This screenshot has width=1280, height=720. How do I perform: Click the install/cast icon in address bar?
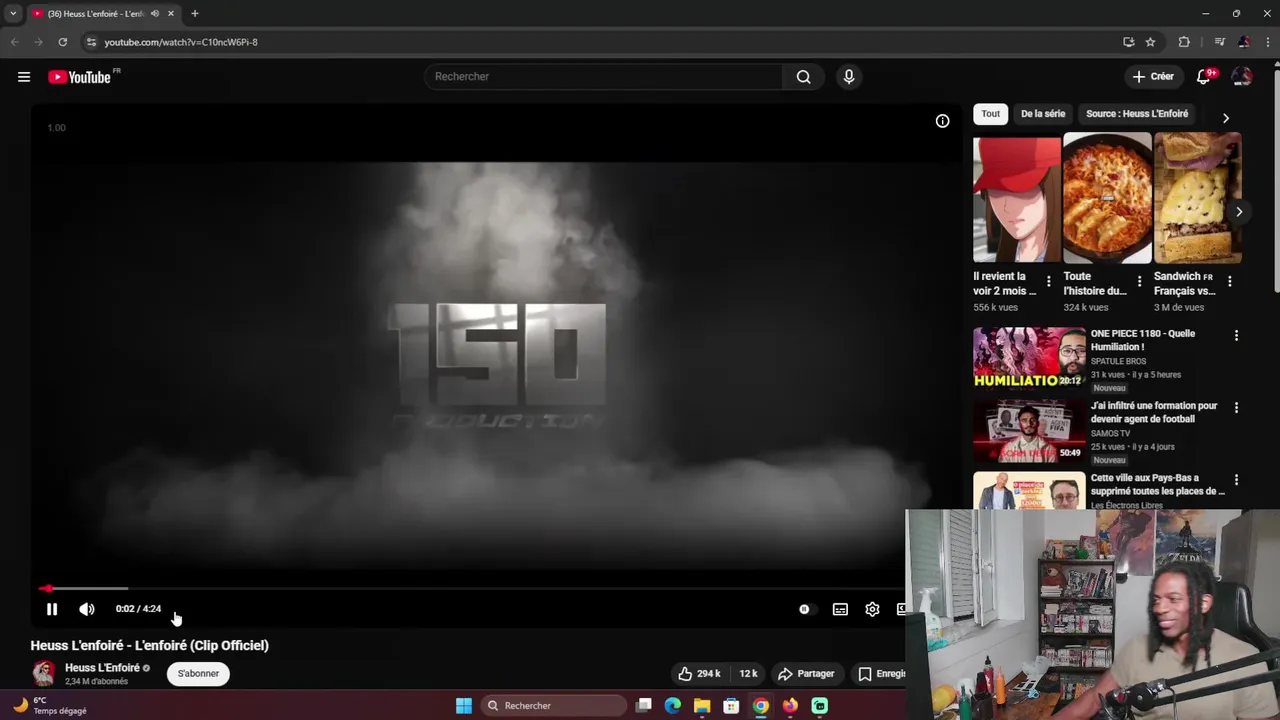(x=1128, y=42)
